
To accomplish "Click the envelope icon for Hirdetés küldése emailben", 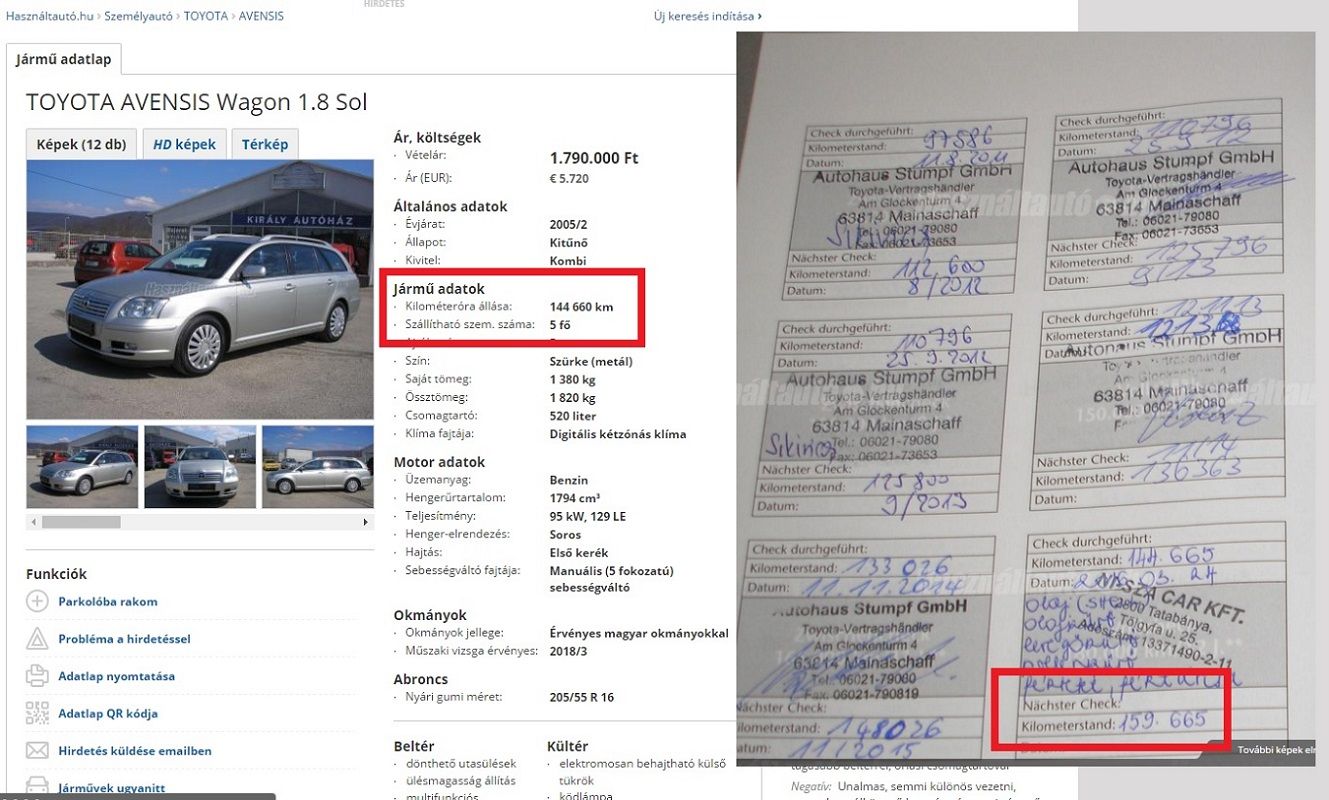I will click(x=37, y=750).
